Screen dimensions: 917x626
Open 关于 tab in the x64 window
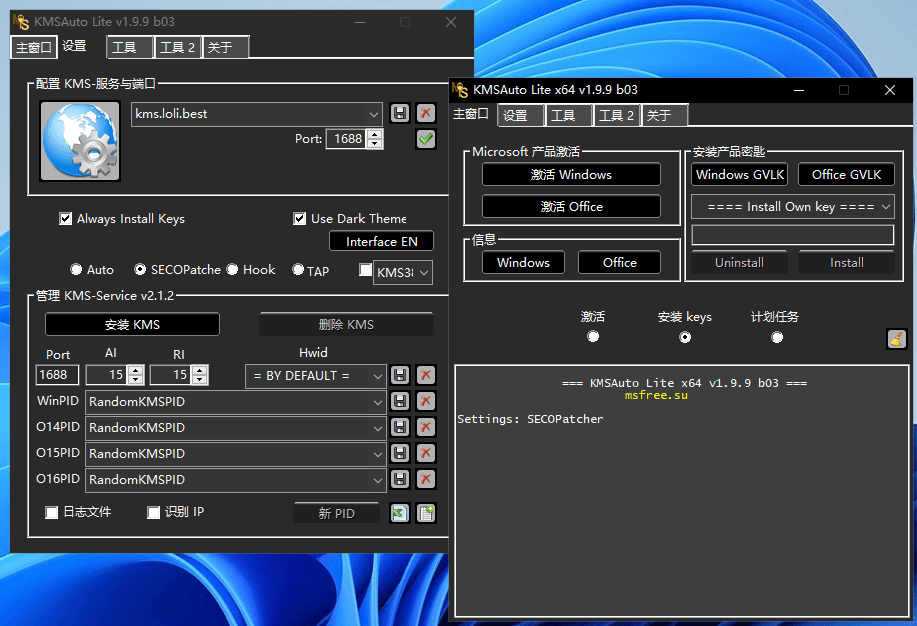(664, 115)
